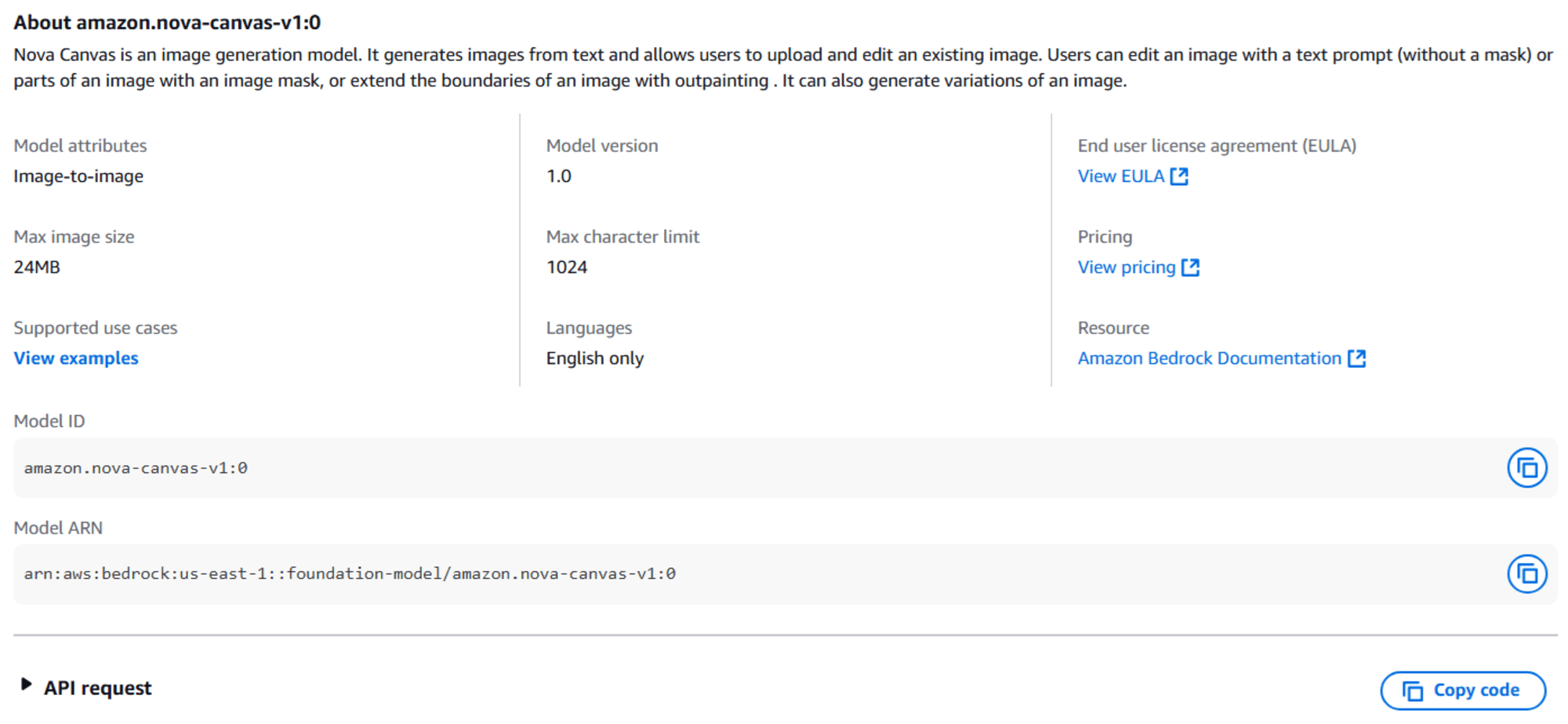This screenshot has width=1568, height=724.
Task: Click the Languages label
Action: 589,328
